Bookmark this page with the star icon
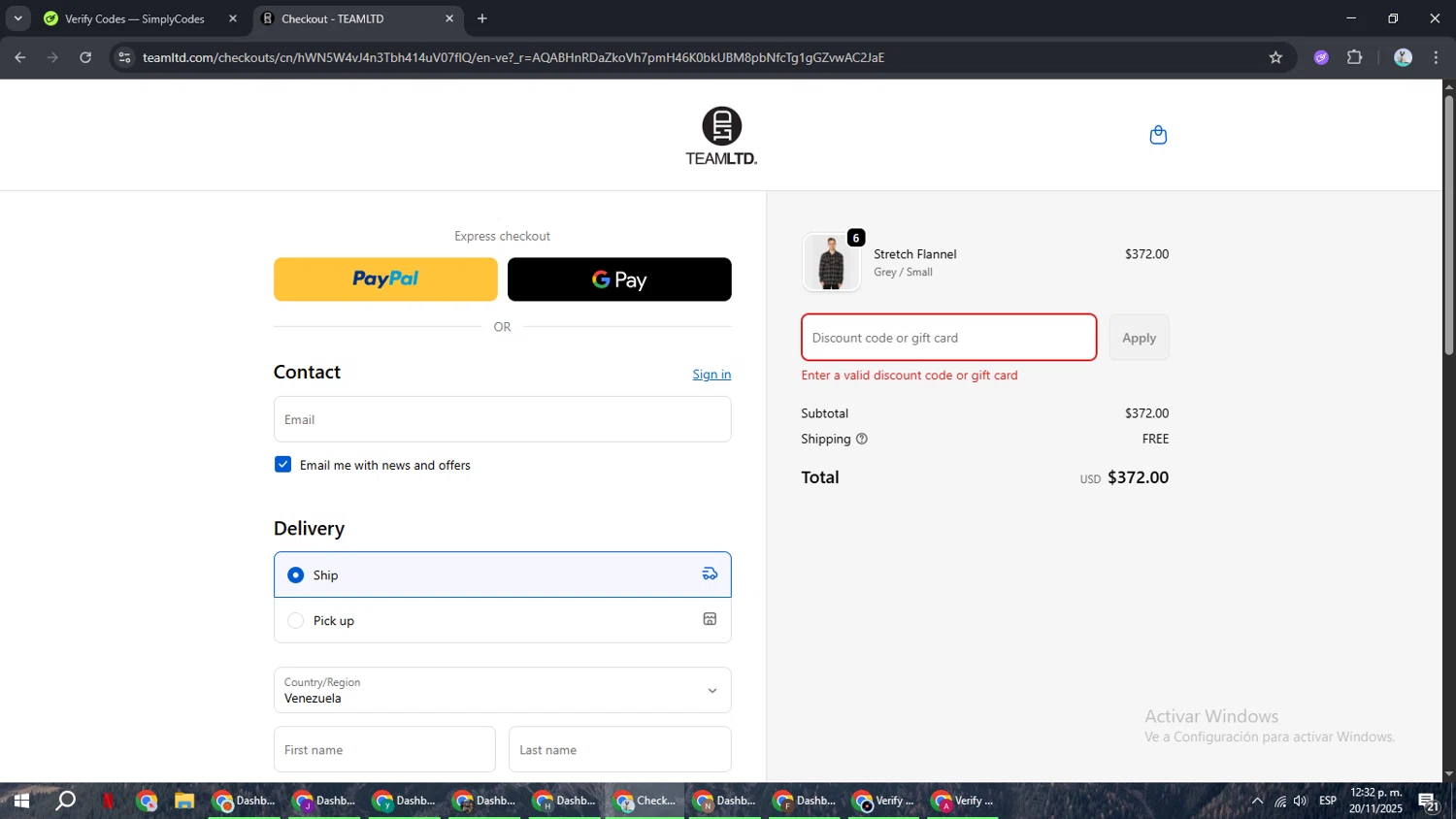This screenshot has height=819, width=1456. tap(1275, 57)
